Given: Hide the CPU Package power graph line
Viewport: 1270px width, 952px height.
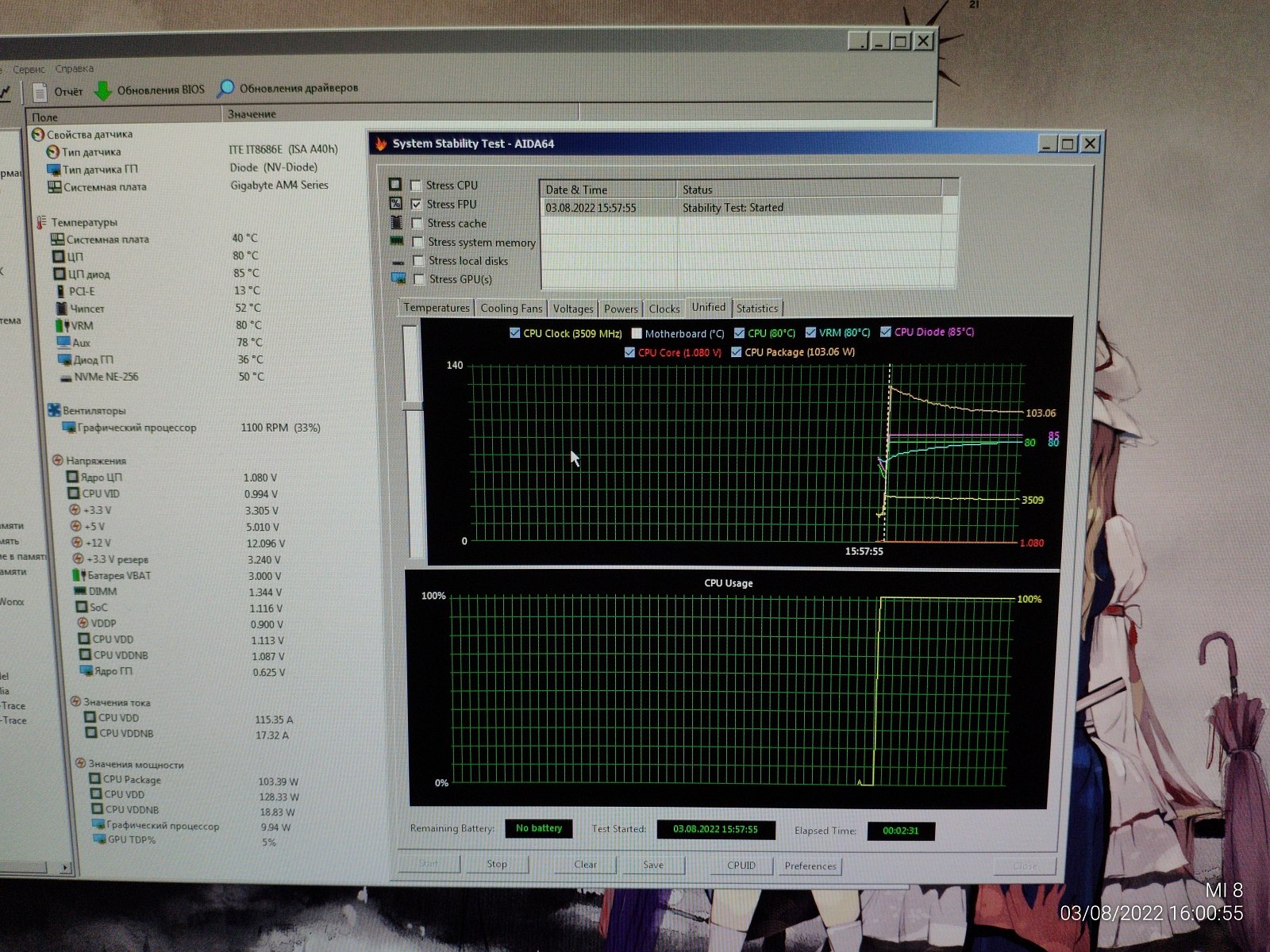Looking at the screenshot, I should [737, 351].
